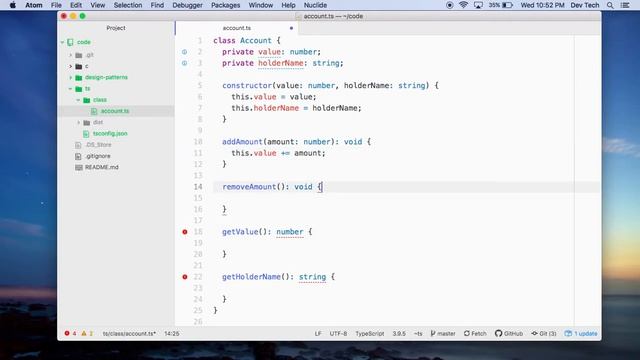Image resolution: width=640 pixels, height=360 pixels.
Task: Open tsconfig.json file
Action: pos(110,133)
